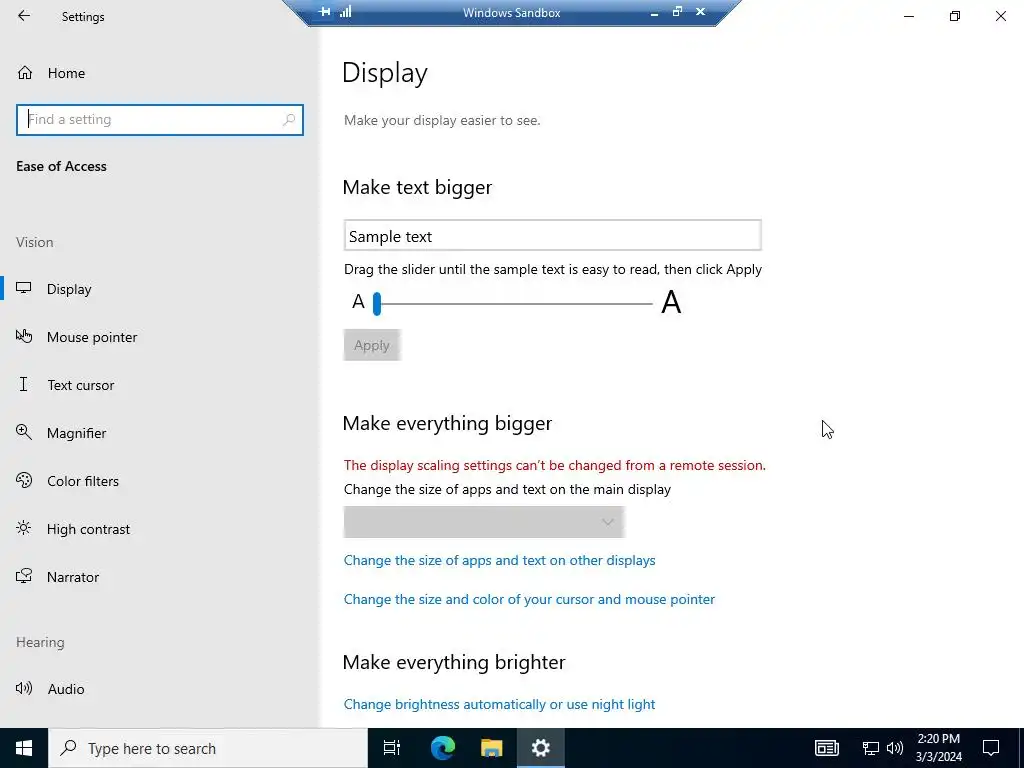
Task: Click the small A at the slider start
Action: pyautogui.click(x=358, y=302)
